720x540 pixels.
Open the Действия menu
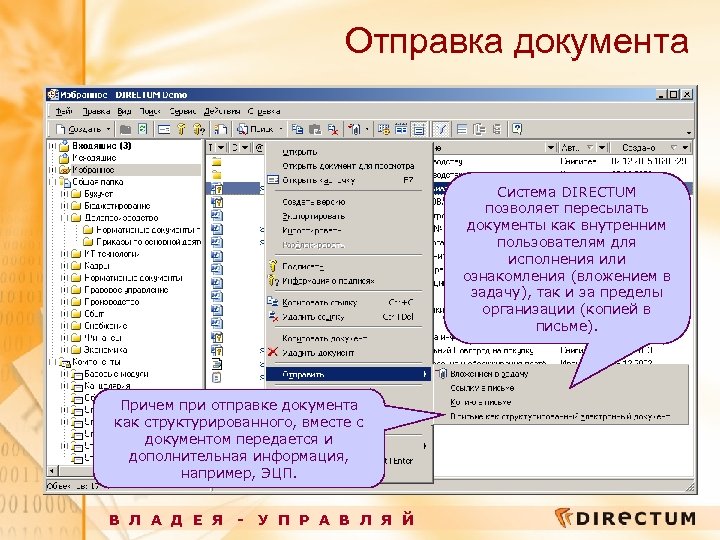[x=222, y=111]
